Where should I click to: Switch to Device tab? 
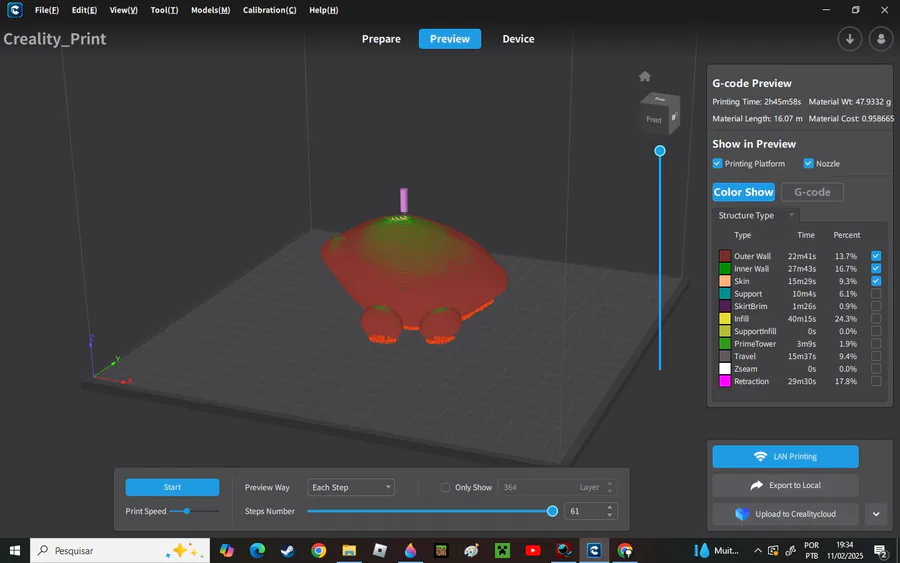coord(518,39)
